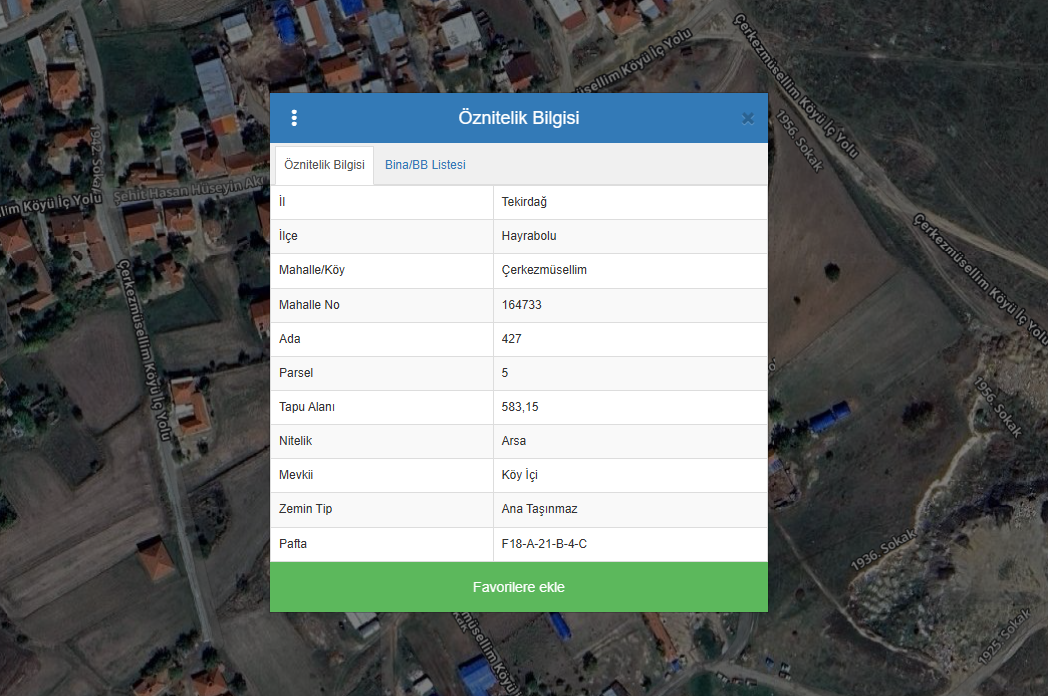The image size is (1048, 696).
Task: Click the Çerkezmüsellim village value cell
Action: [543, 270]
